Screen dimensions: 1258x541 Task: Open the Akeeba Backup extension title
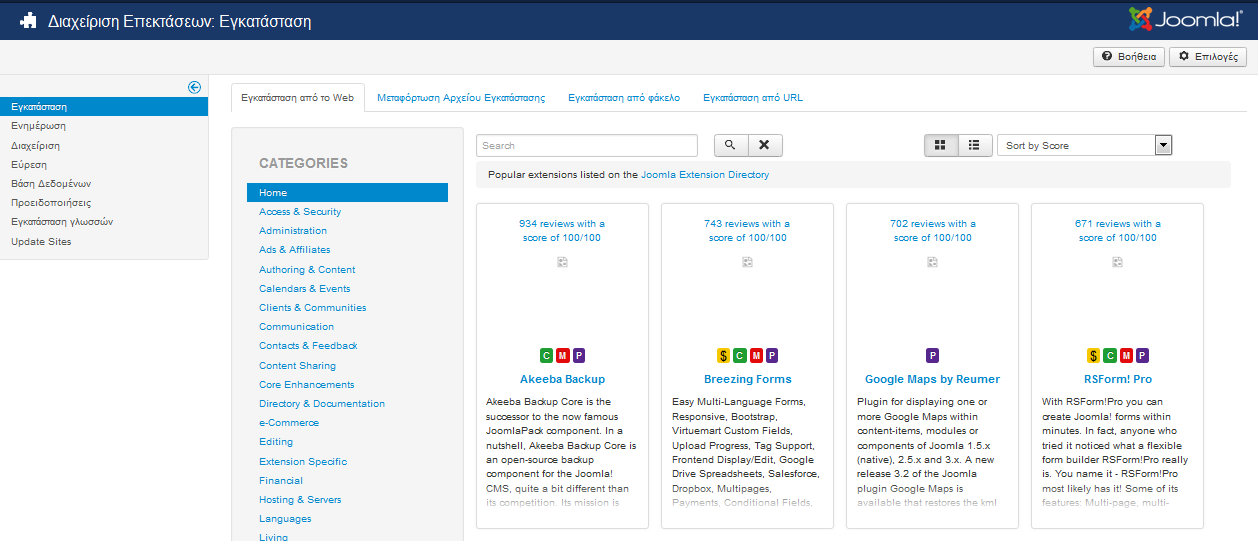pyautogui.click(x=563, y=380)
